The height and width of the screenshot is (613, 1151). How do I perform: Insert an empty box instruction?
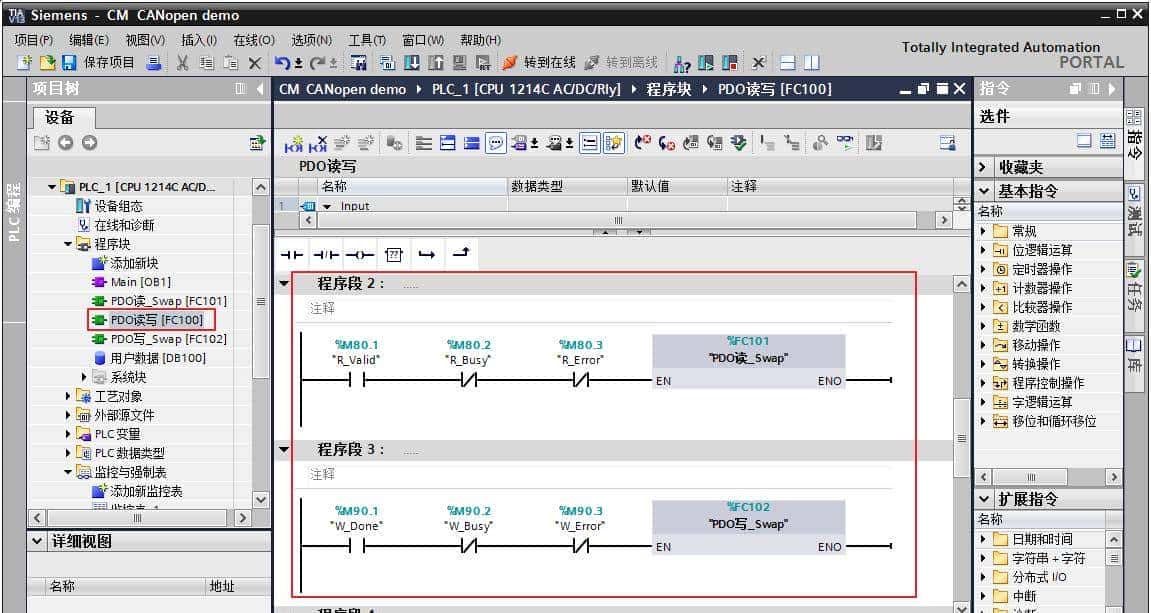394,254
